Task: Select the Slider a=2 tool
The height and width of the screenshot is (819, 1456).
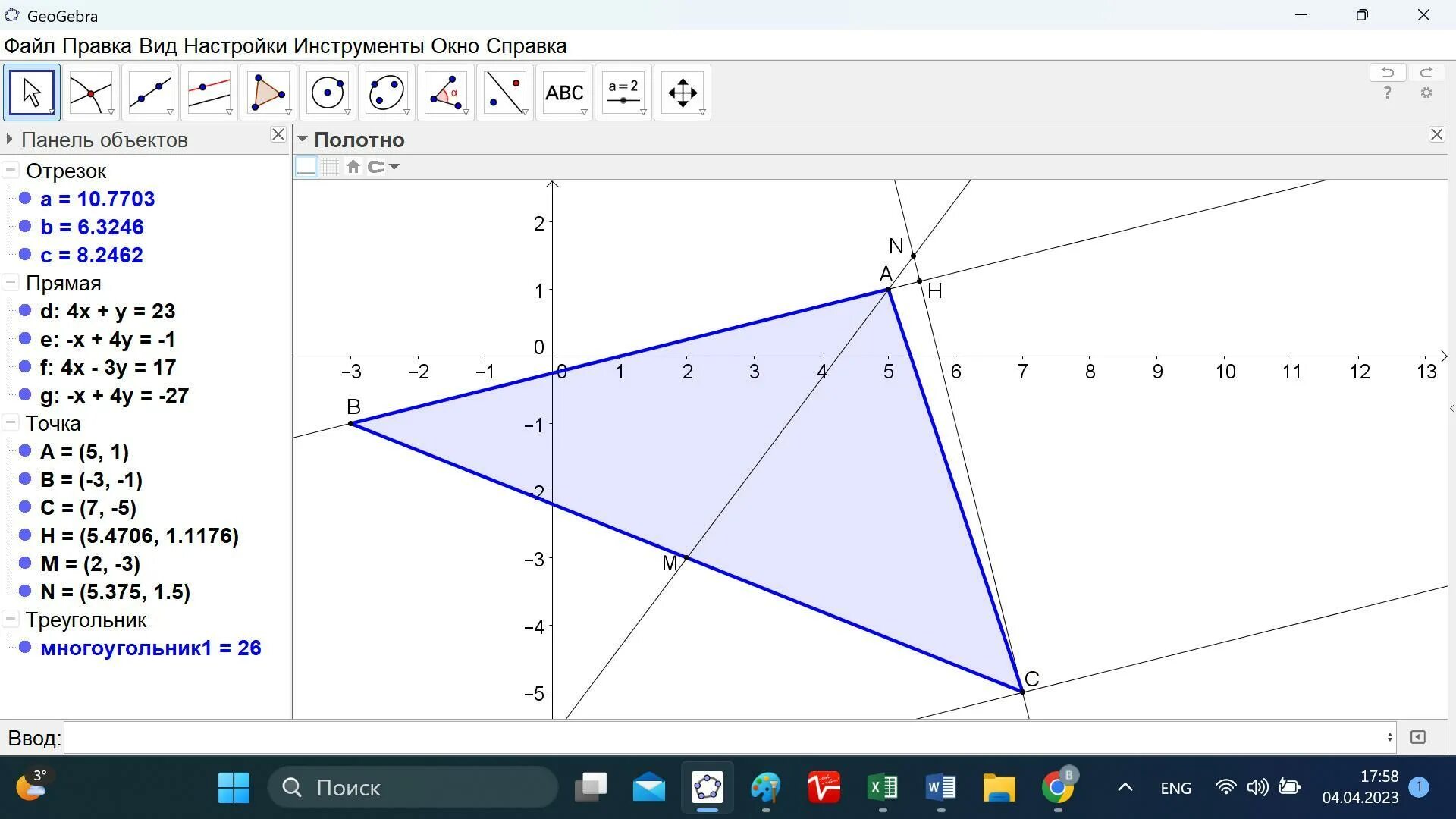Action: pyautogui.click(x=623, y=93)
